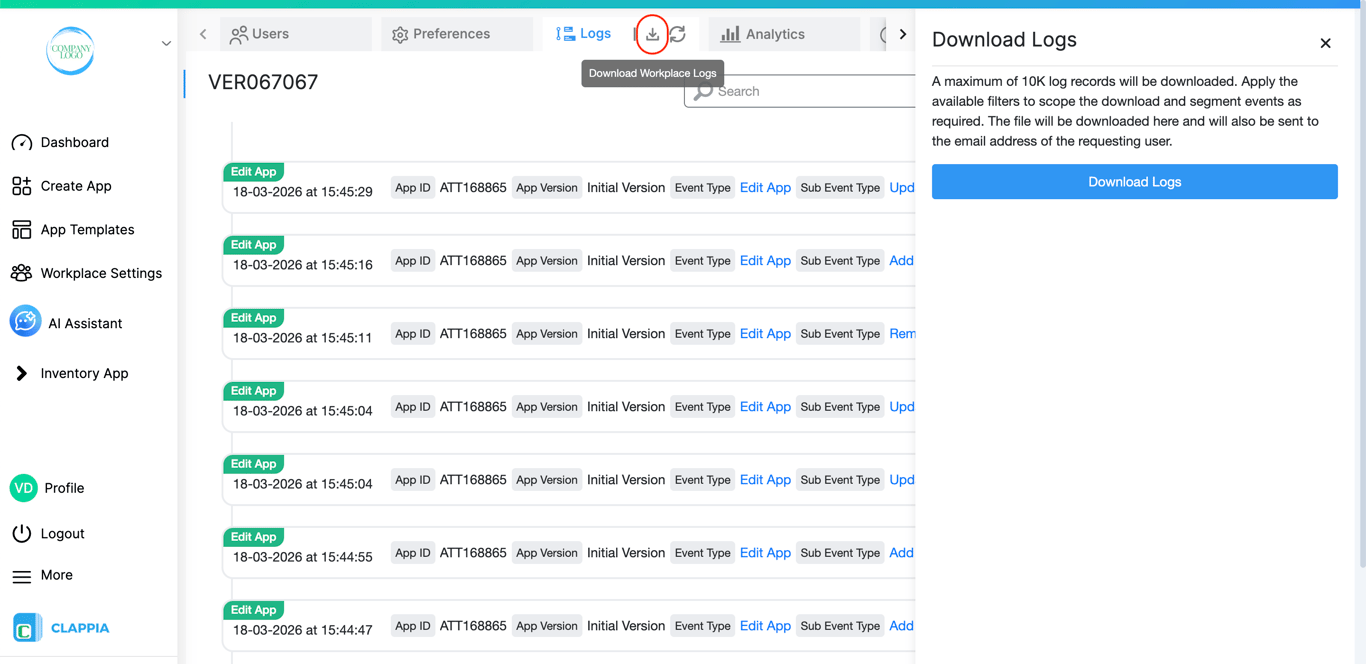
Task: Click the Download Logs button
Action: [x=1134, y=182]
